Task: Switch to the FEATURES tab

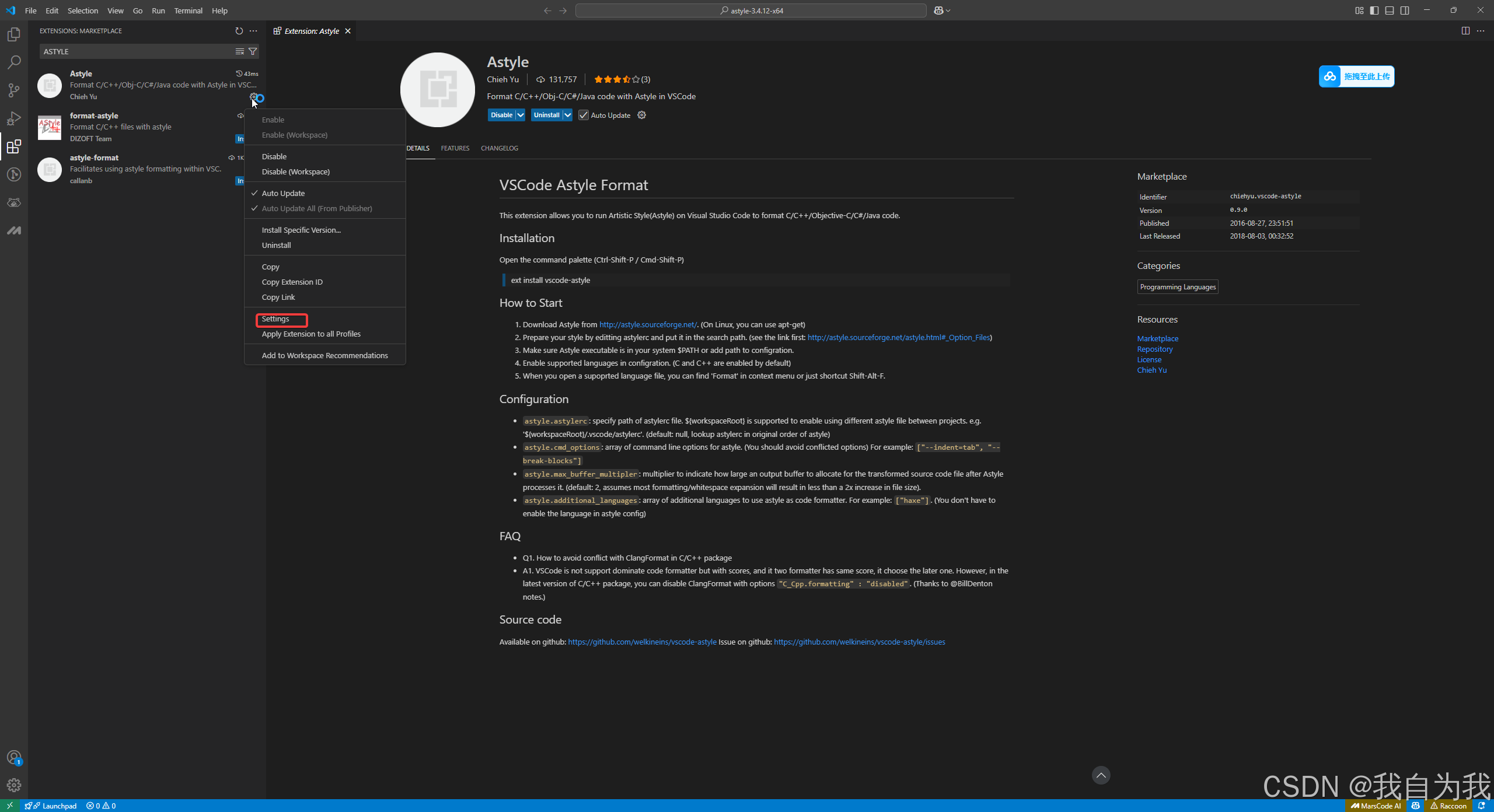Action: coord(455,148)
